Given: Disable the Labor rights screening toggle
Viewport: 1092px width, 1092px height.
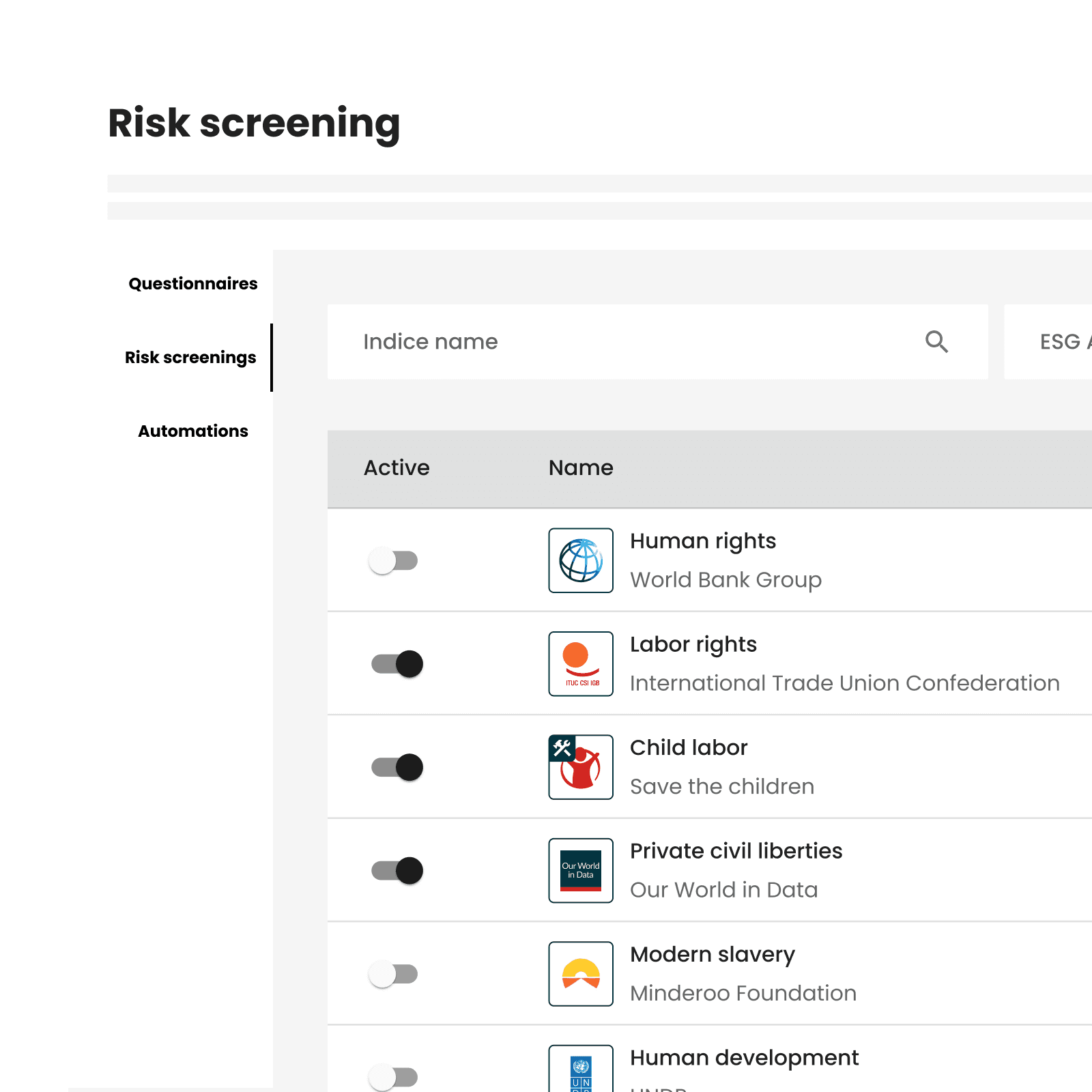Looking at the screenshot, I should coord(394,664).
